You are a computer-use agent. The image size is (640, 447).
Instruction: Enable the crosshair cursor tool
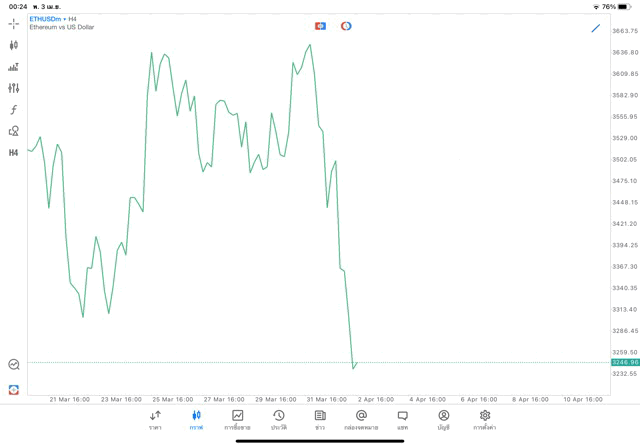13,23
